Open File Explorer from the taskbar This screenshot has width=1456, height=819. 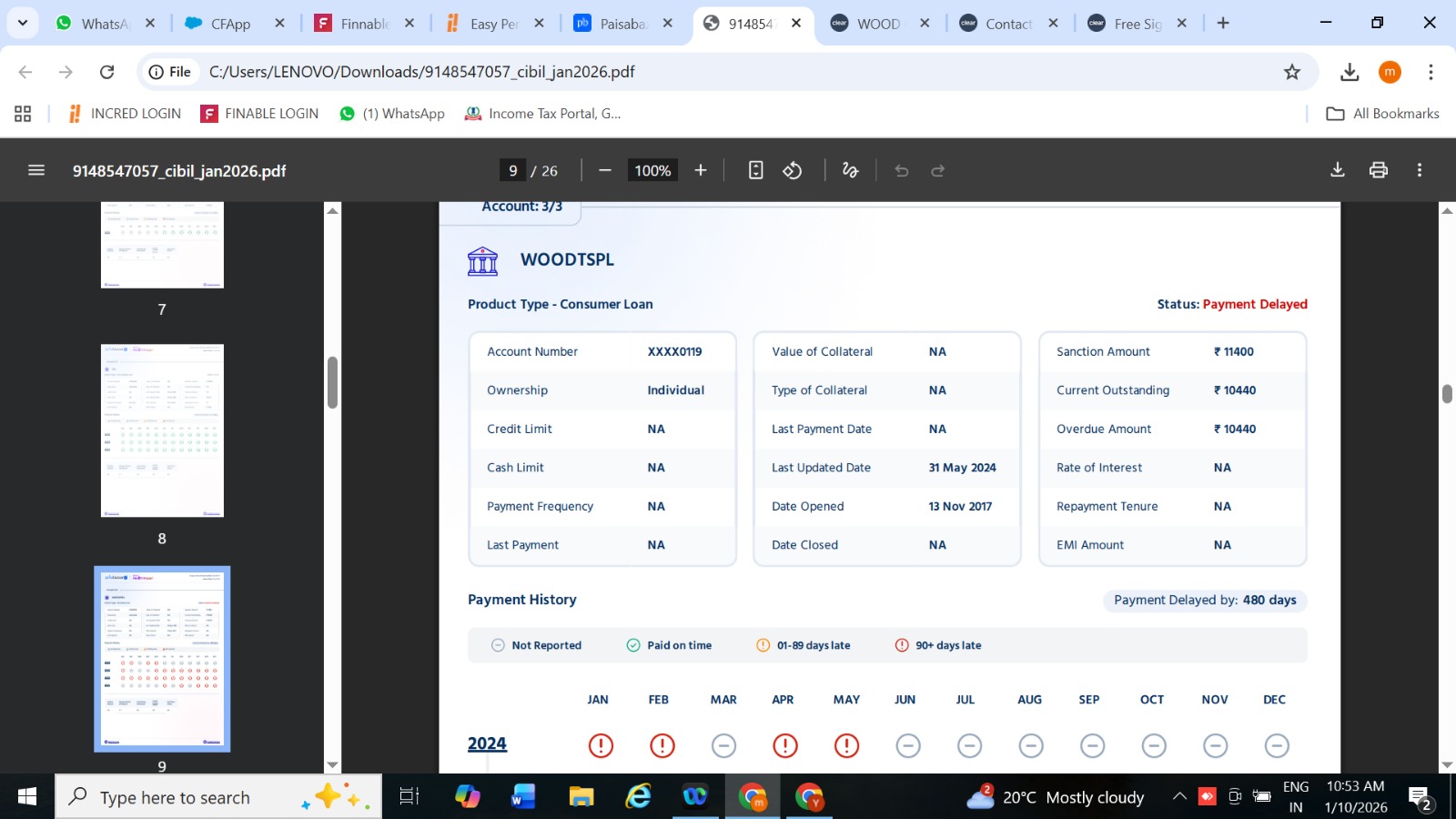581,797
